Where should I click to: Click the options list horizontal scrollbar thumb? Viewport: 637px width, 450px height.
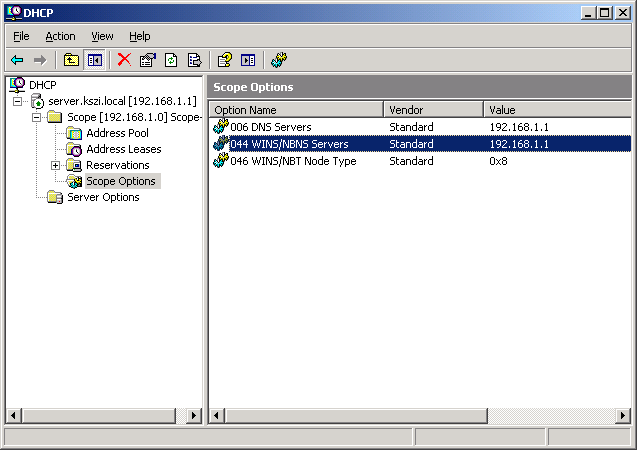pos(356,415)
